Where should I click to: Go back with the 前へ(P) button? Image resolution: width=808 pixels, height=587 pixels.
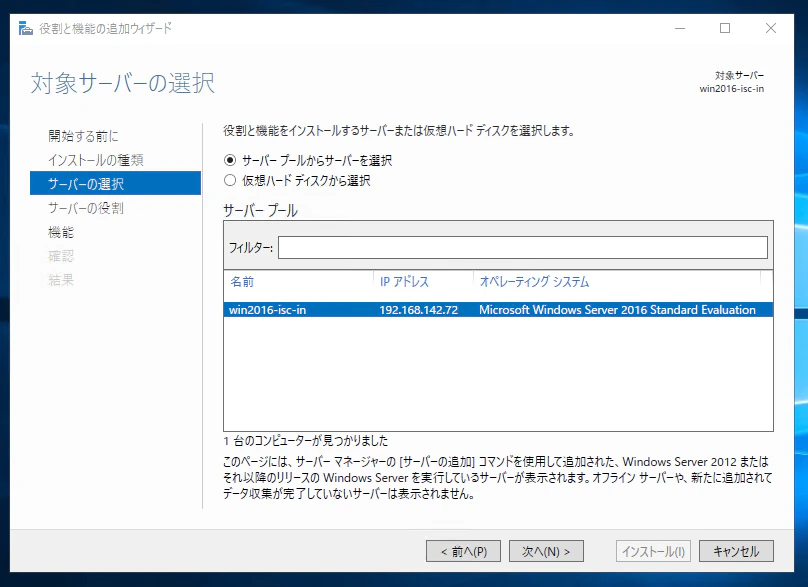click(x=463, y=551)
